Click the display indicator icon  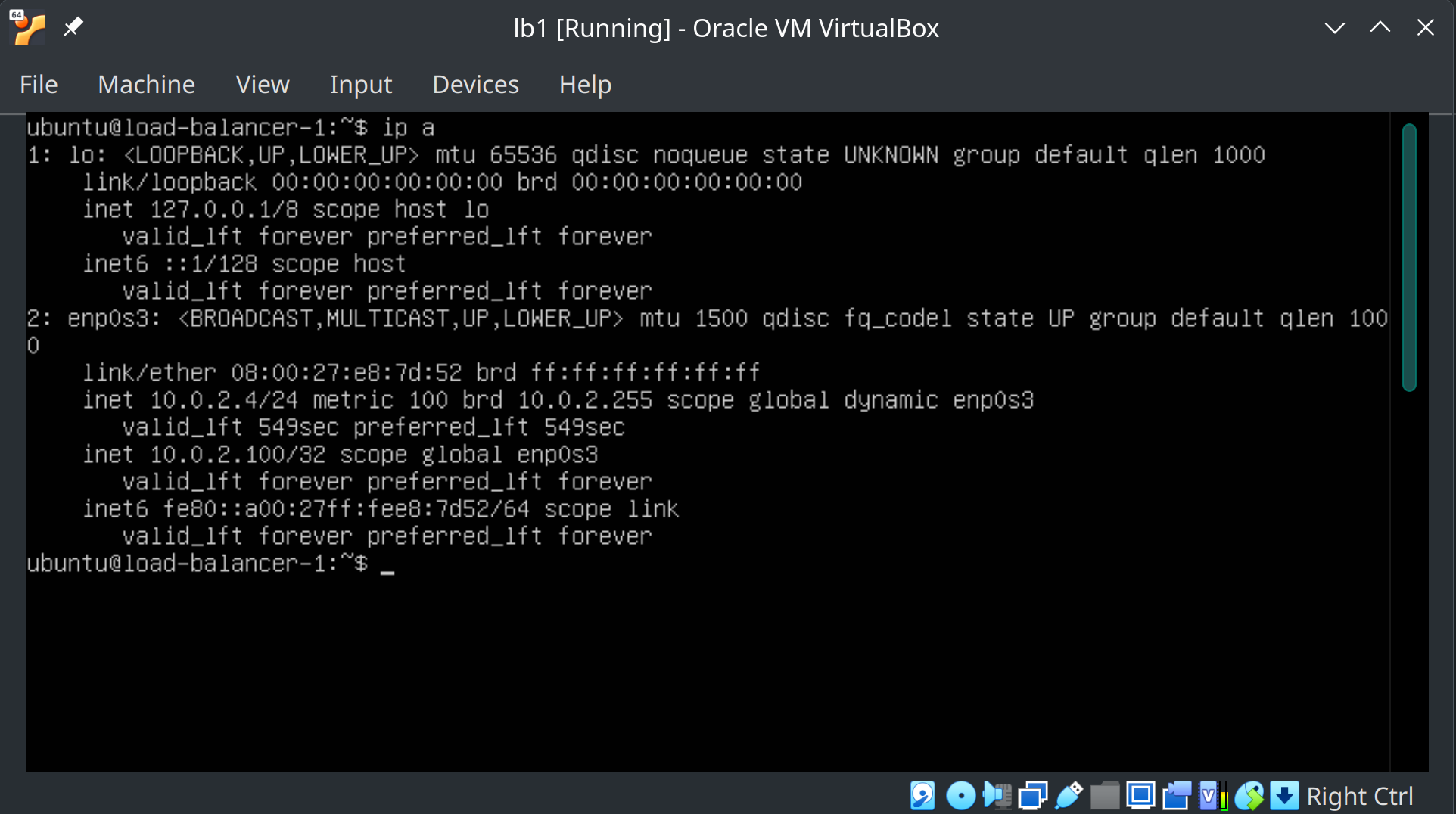1140,796
